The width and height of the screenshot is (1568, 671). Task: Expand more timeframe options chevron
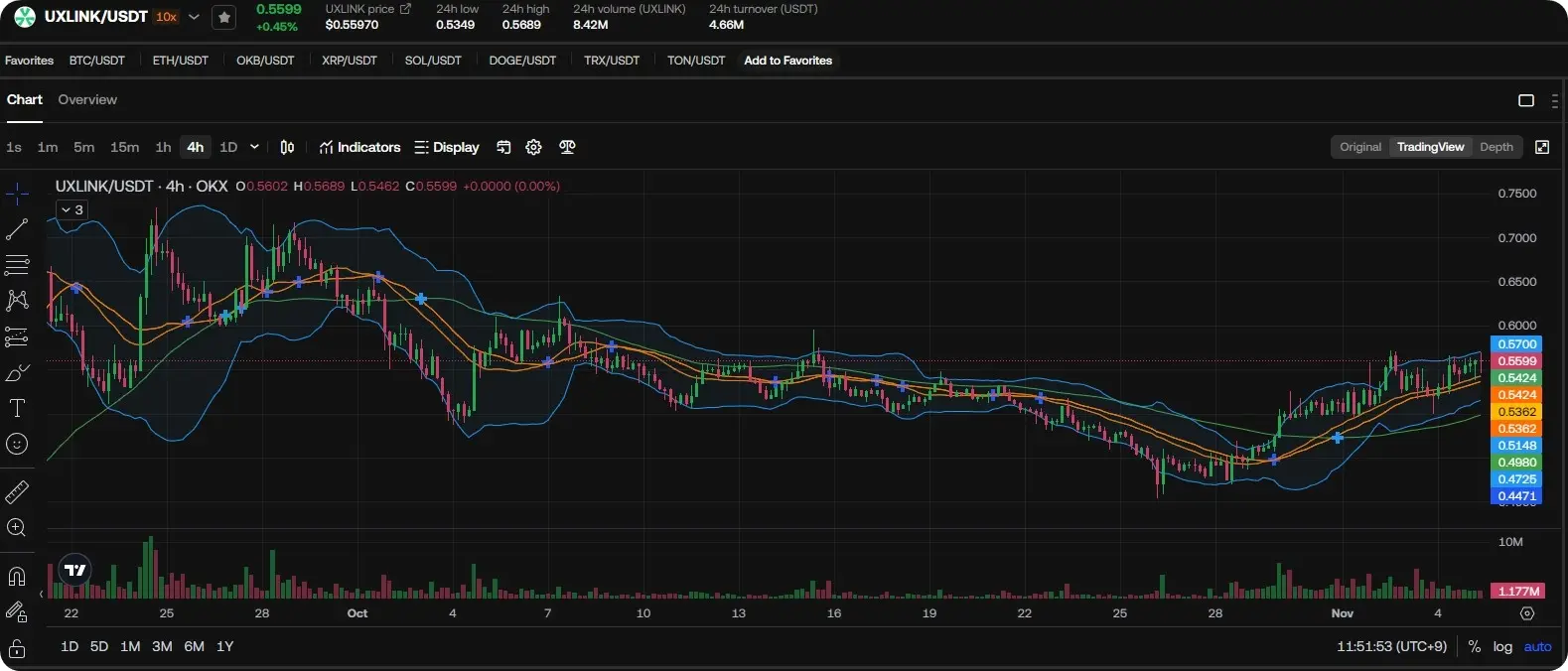pyautogui.click(x=254, y=147)
